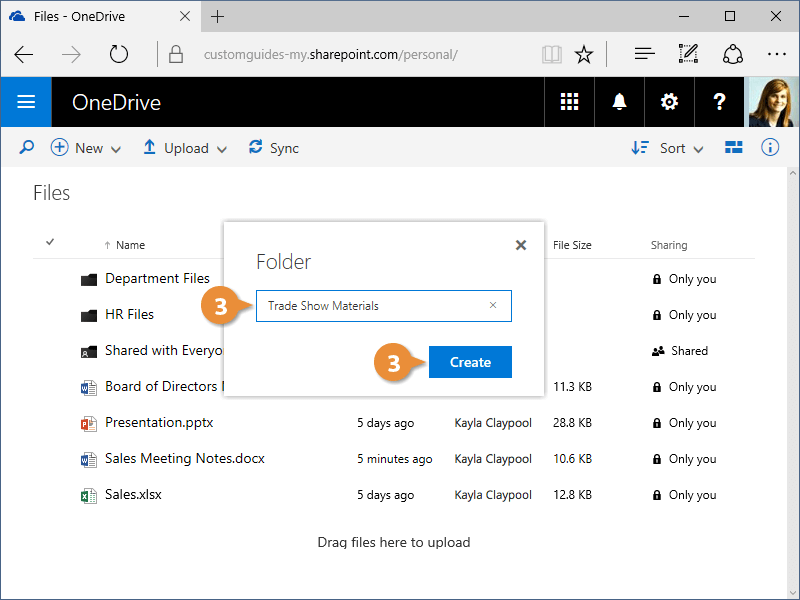800x600 pixels.
Task: Open a new browser tab
Action: [218, 16]
